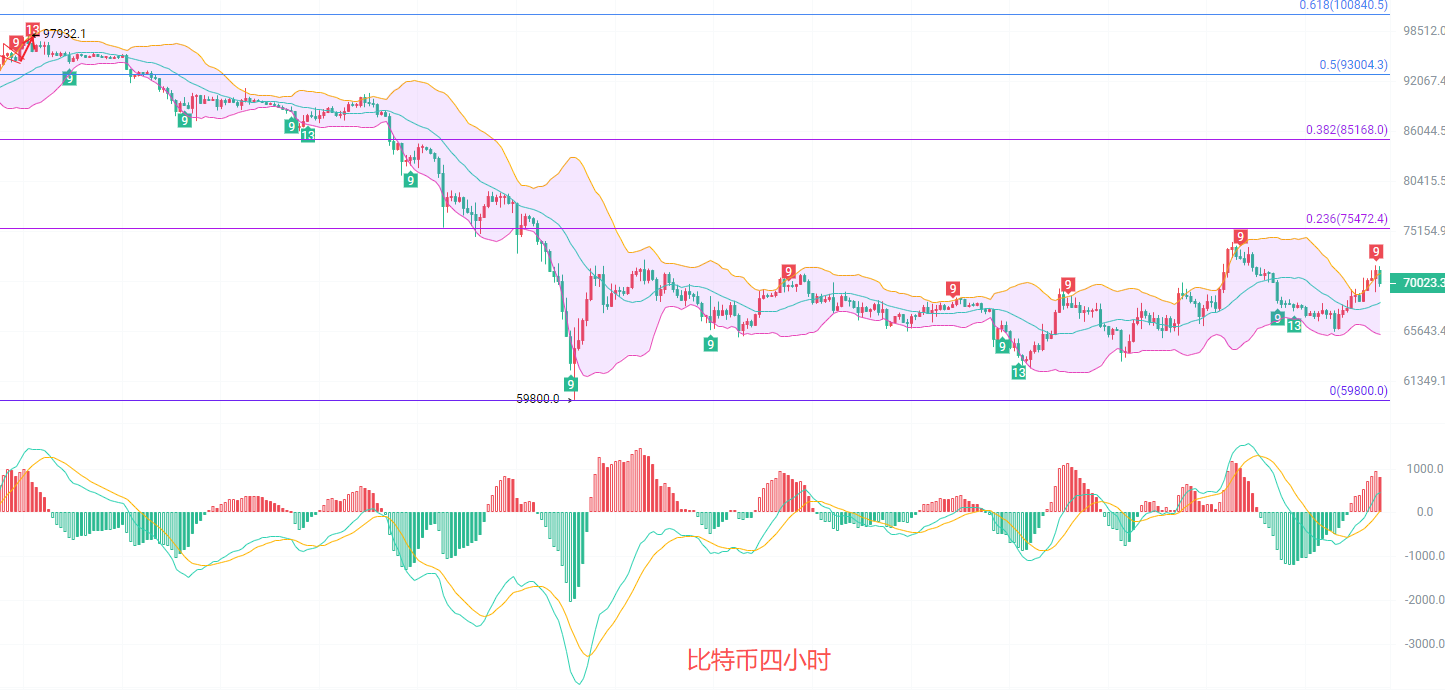Click the current price tag 70023.3
Screen dimensions: 1445x693
pyautogui.click(x=1421, y=283)
